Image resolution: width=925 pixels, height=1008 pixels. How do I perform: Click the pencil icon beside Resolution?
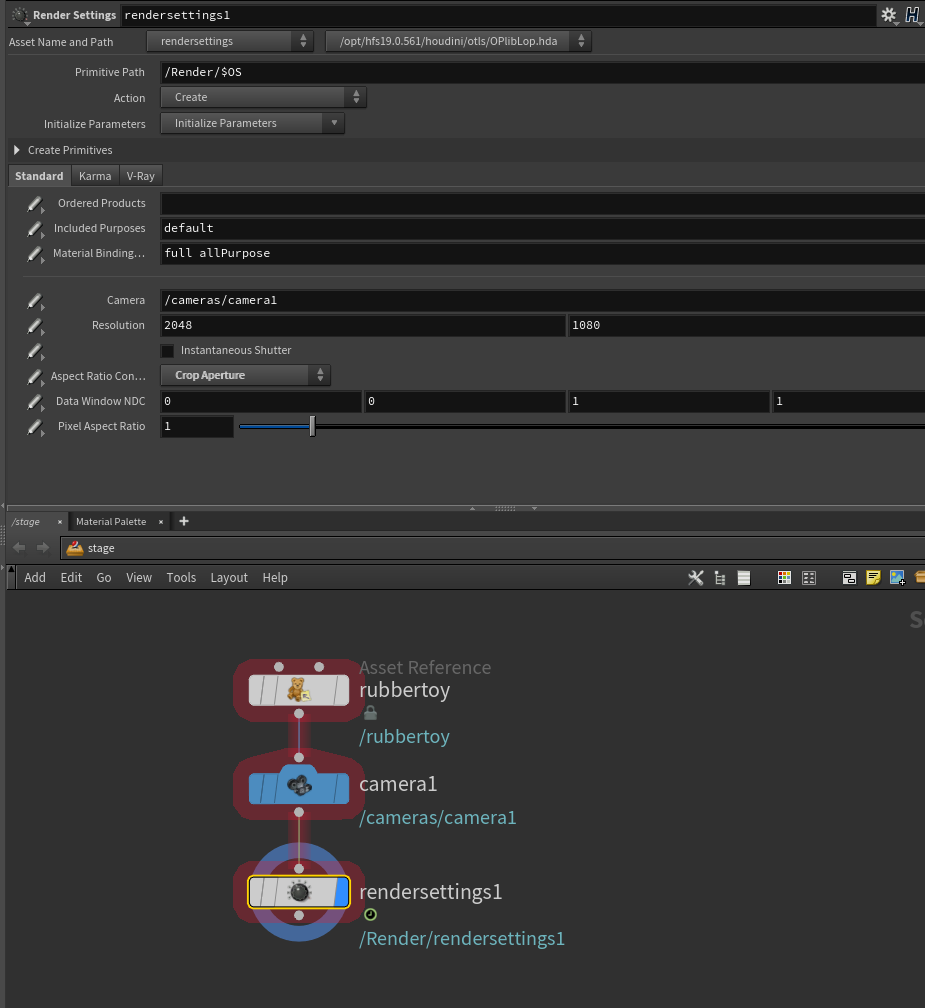(35, 327)
